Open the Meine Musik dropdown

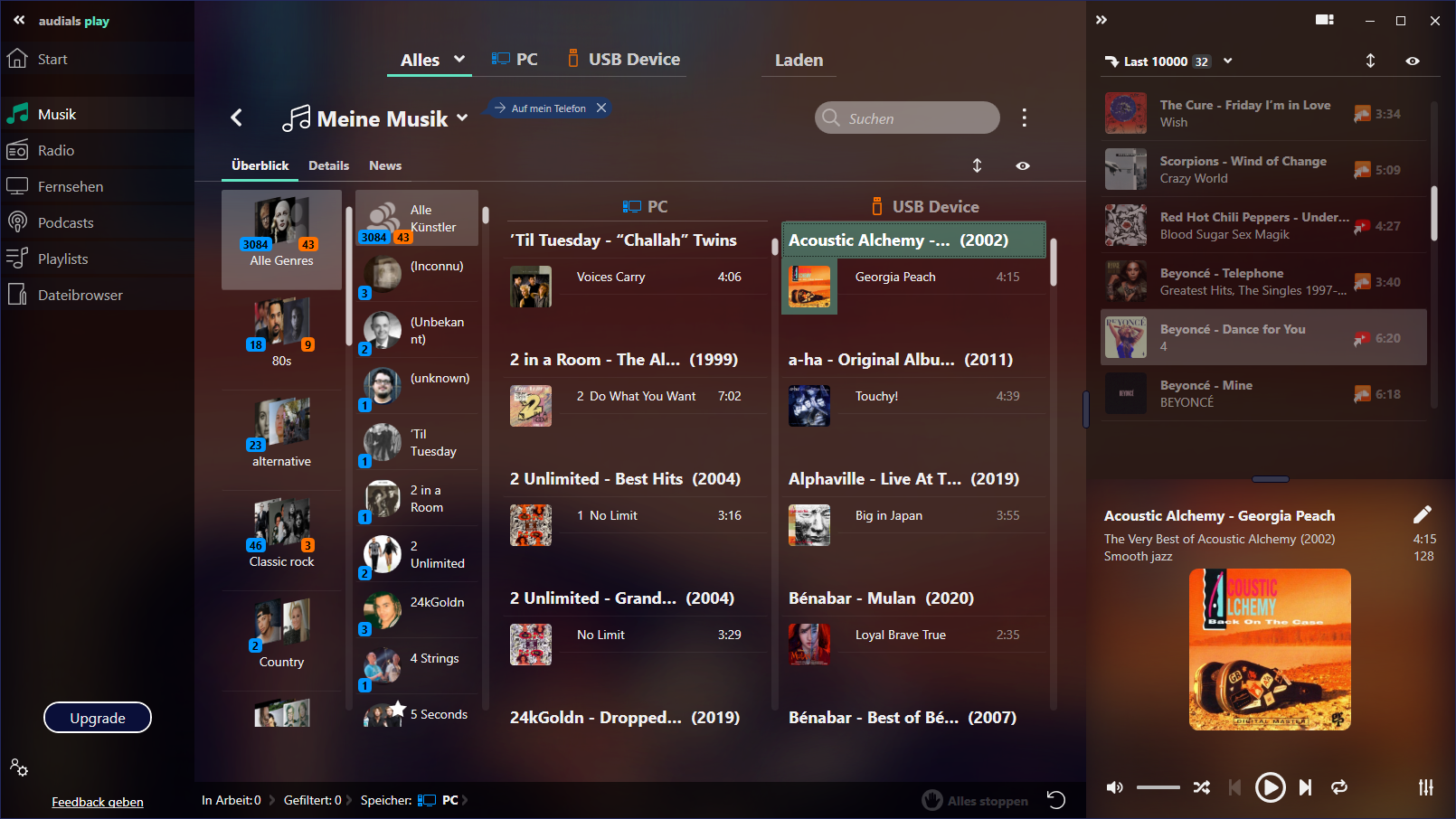pyautogui.click(x=462, y=118)
